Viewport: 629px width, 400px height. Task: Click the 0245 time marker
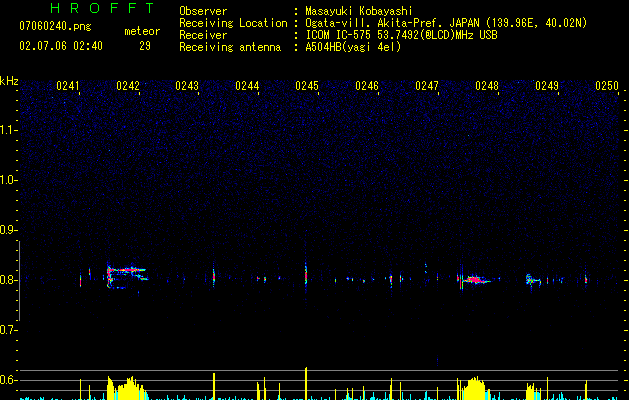coord(307,86)
